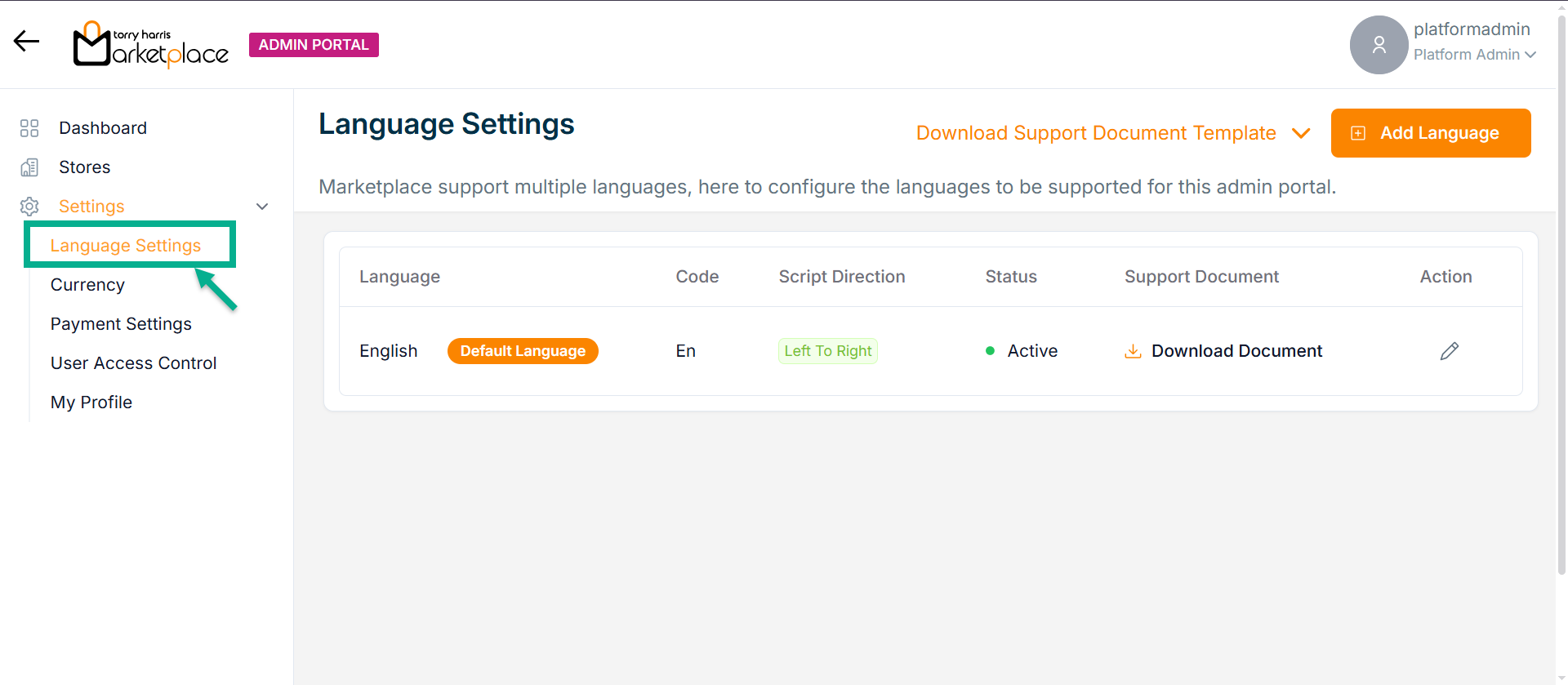Go to Payment Settings
This screenshot has width=1568, height=685.
tap(121, 324)
